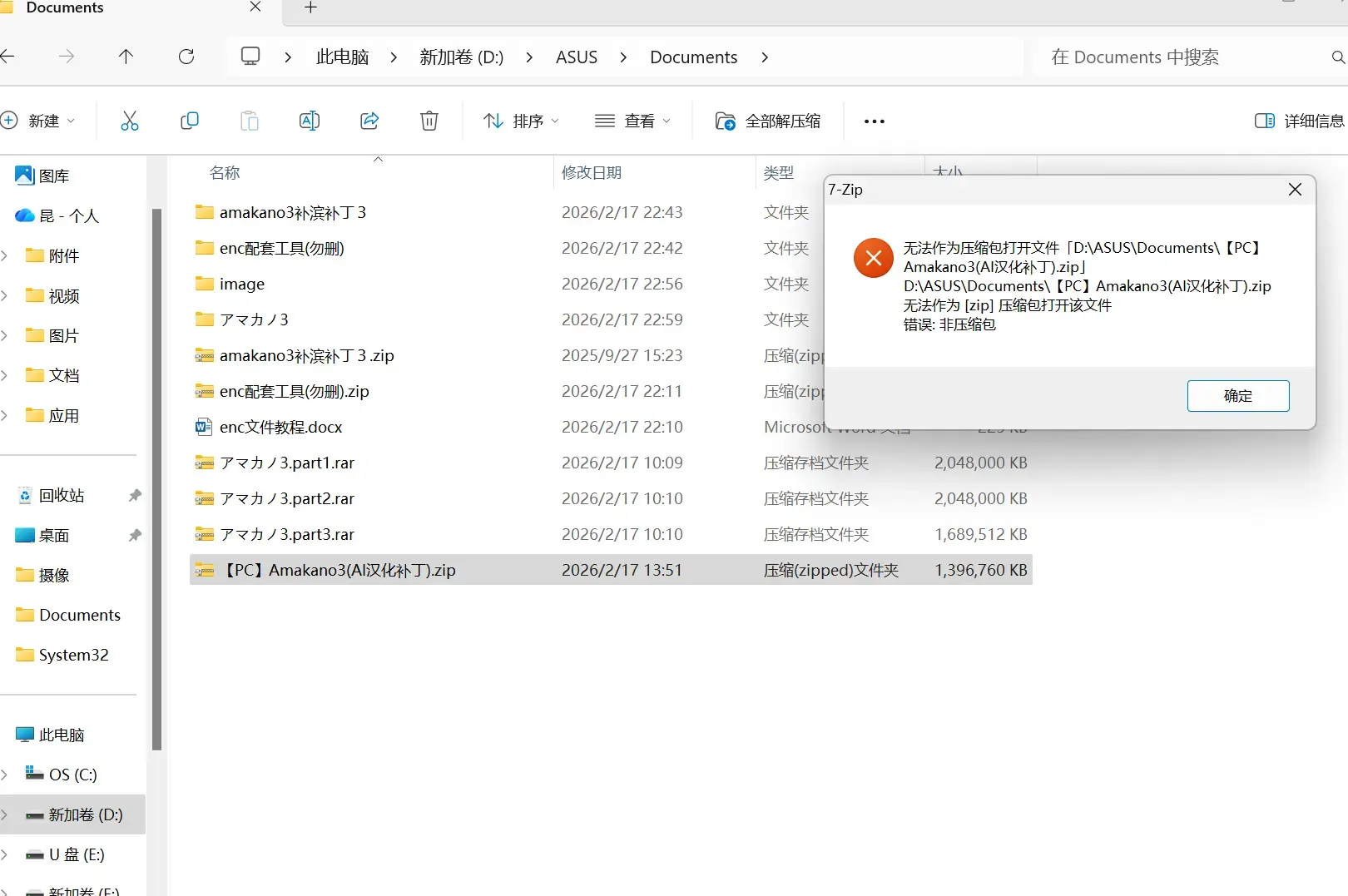Select the アマカノ3.part1.rar file
The height and width of the screenshot is (896, 1348).
point(611,463)
